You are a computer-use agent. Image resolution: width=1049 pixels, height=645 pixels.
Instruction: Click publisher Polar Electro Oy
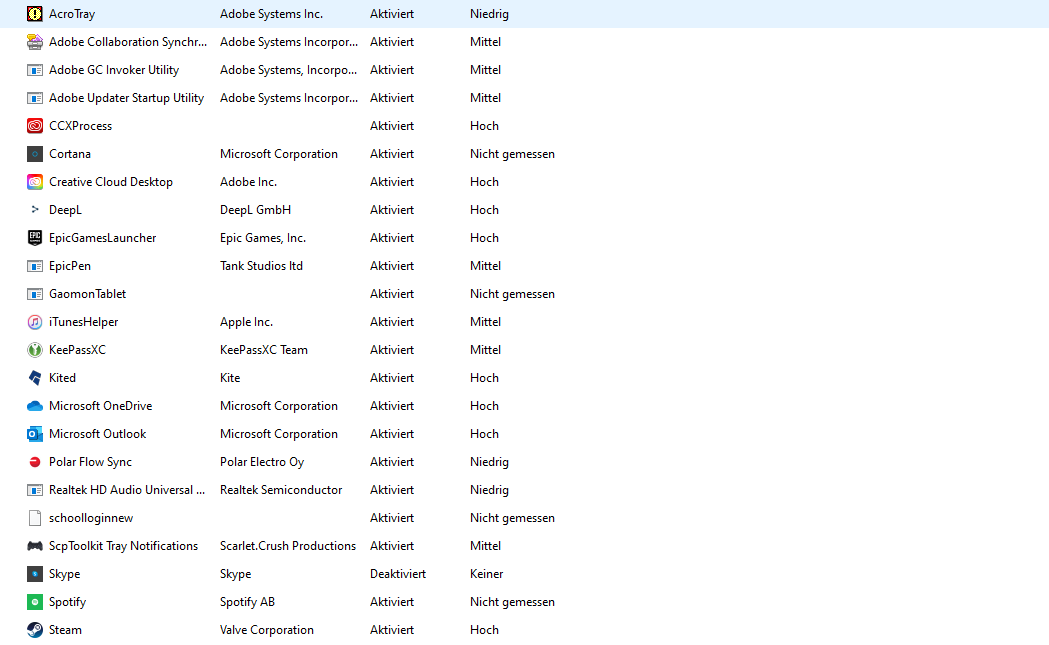click(262, 462)
